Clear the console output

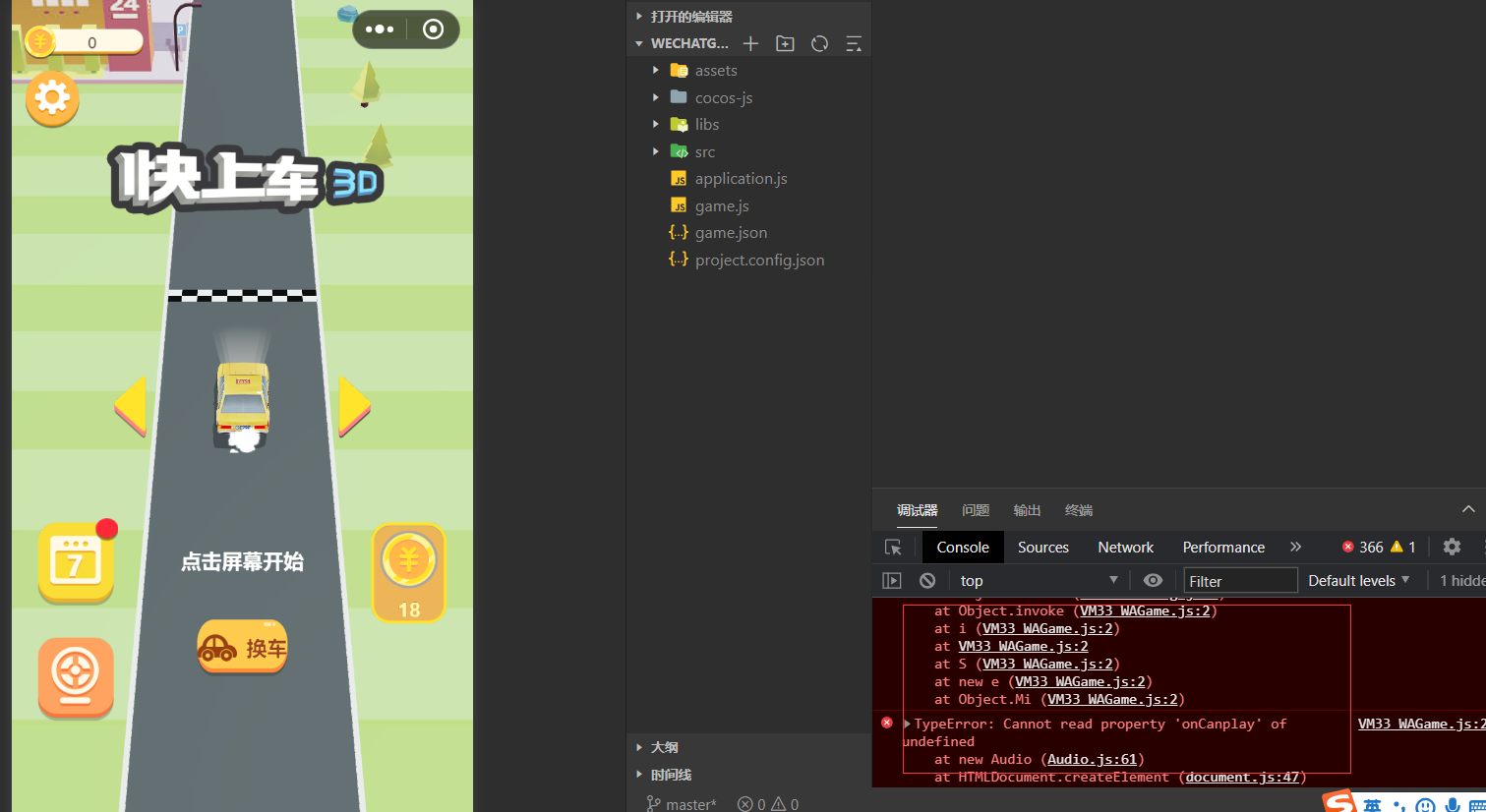[927, 581]
